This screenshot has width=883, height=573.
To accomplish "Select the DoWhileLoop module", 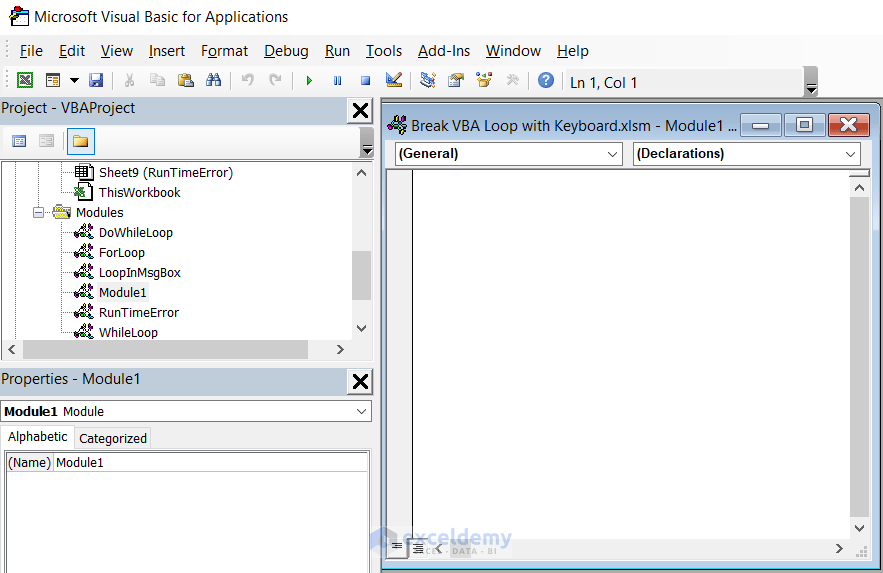I will tap(136, 232).
